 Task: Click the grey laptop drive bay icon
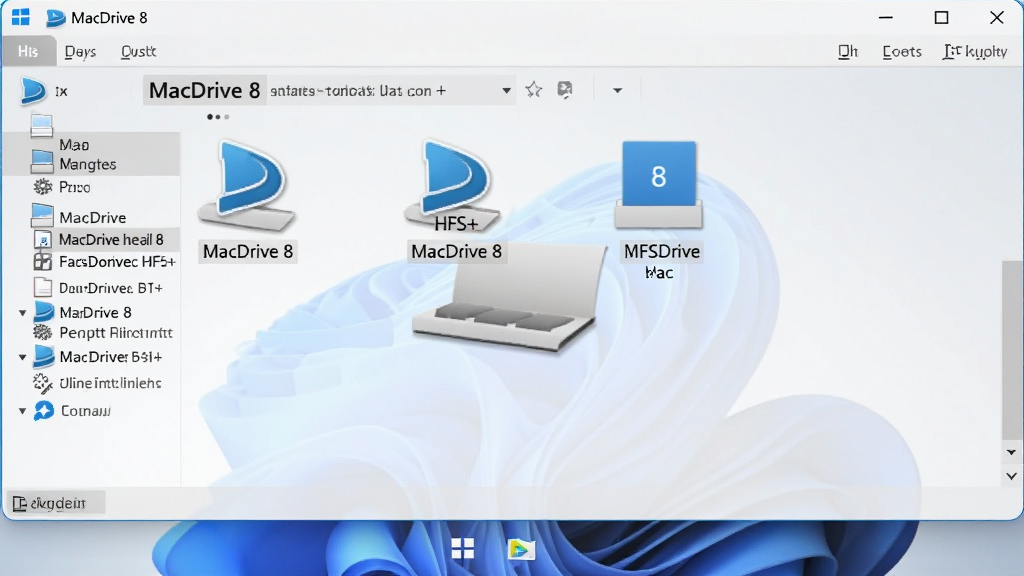tap(508, 299)
